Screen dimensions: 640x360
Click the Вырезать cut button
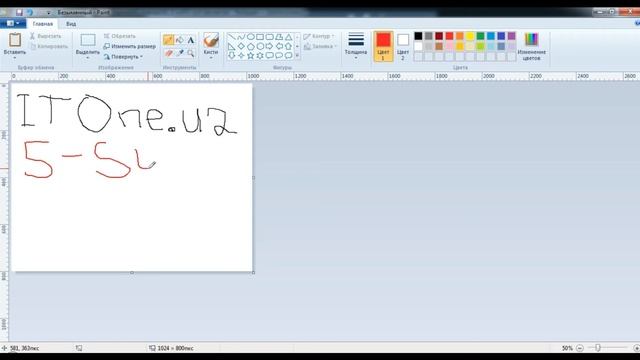click(45, 36)
